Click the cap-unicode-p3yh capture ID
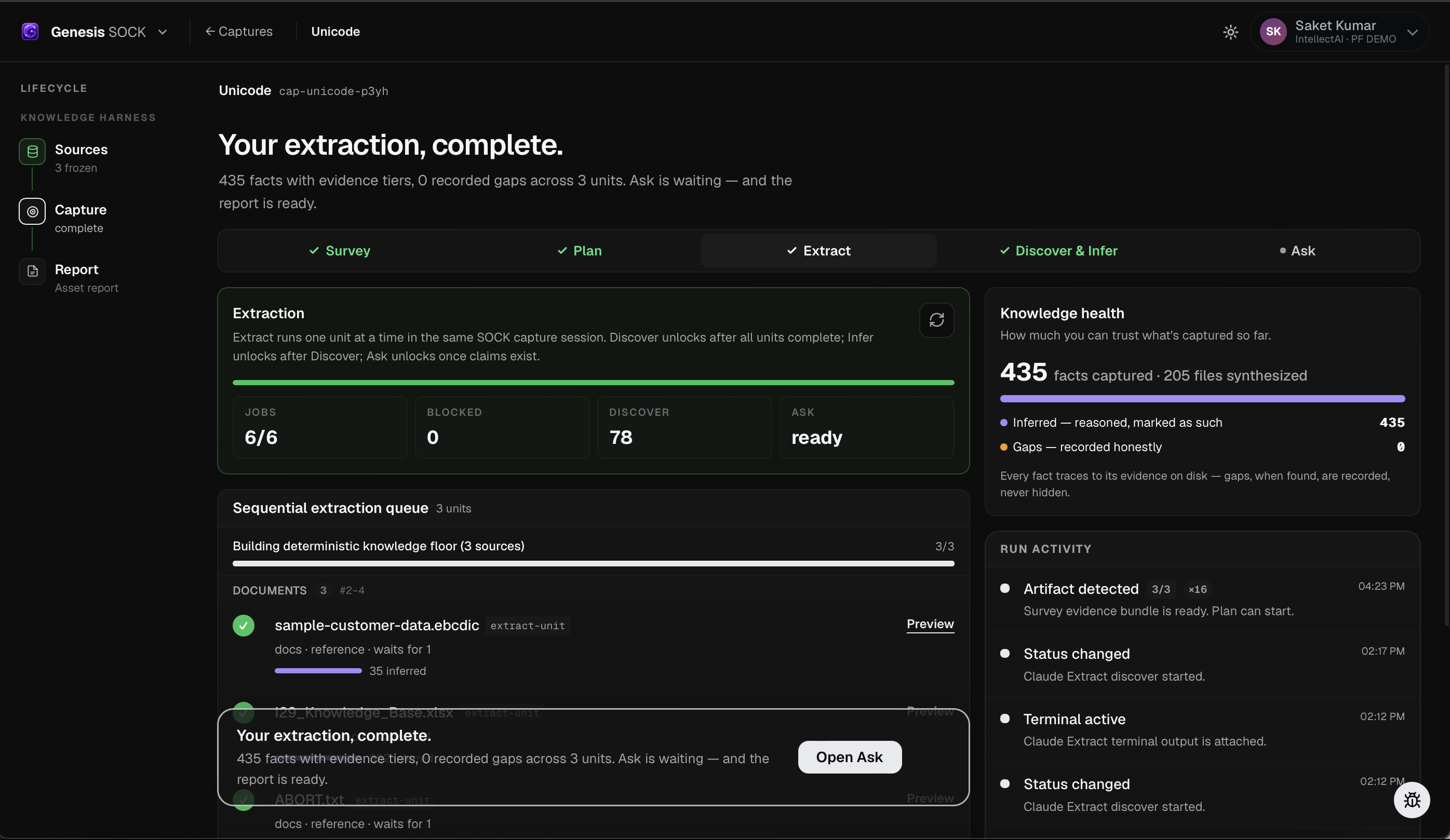The image size is (1450, 840). coord(334,91)
